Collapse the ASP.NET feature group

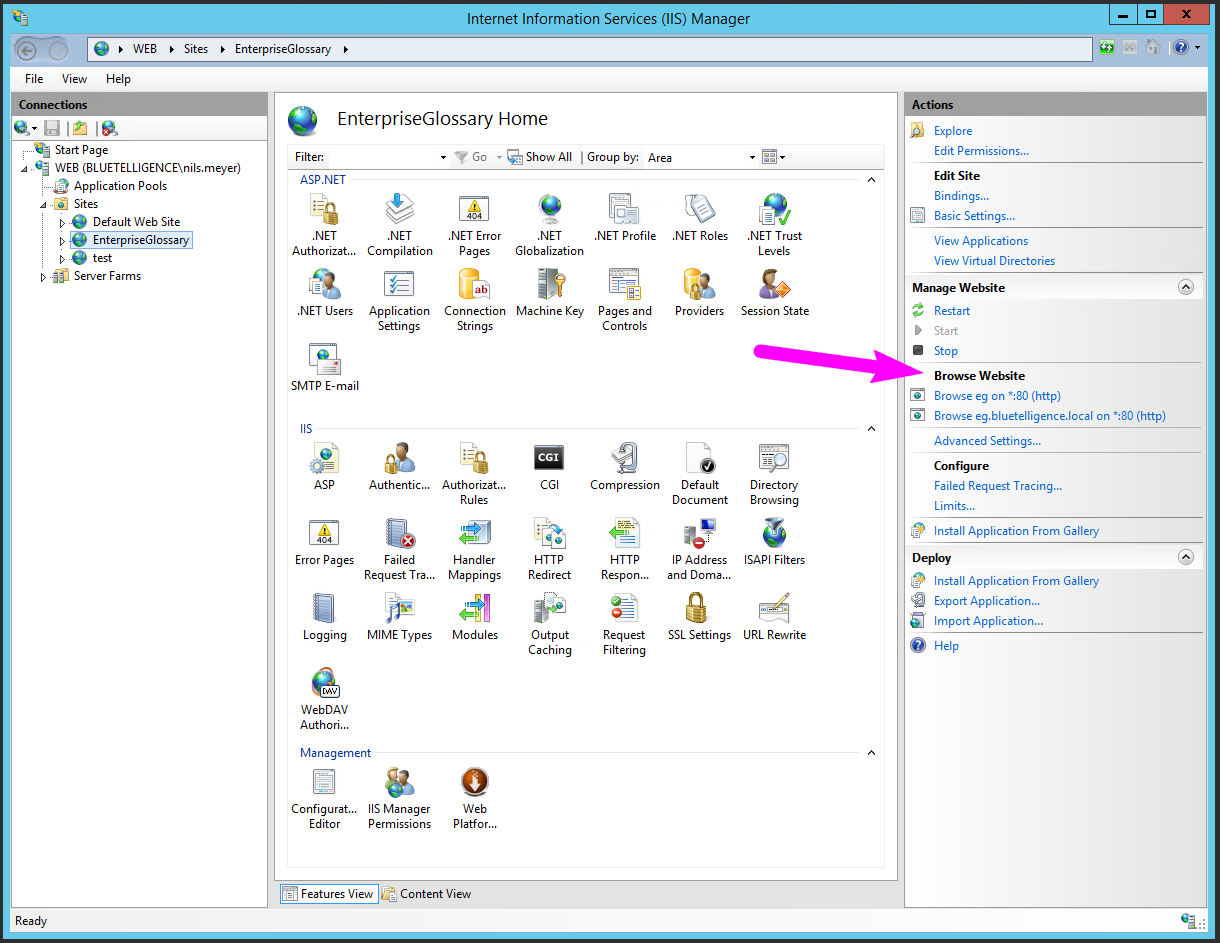pyautogui.click(x=870, y=180)
